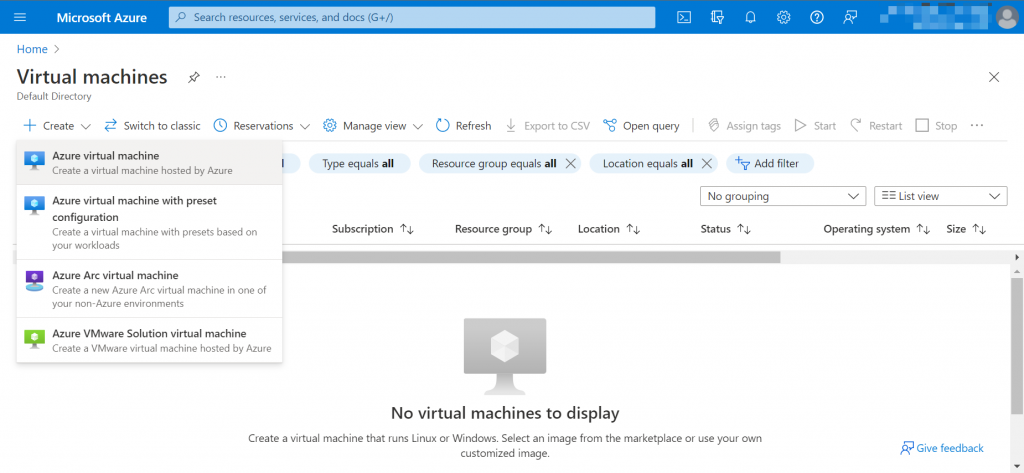This screenshot has height=473, width=1024.
Task: Open the List view dropdown
Action: [x=941, y=196]
